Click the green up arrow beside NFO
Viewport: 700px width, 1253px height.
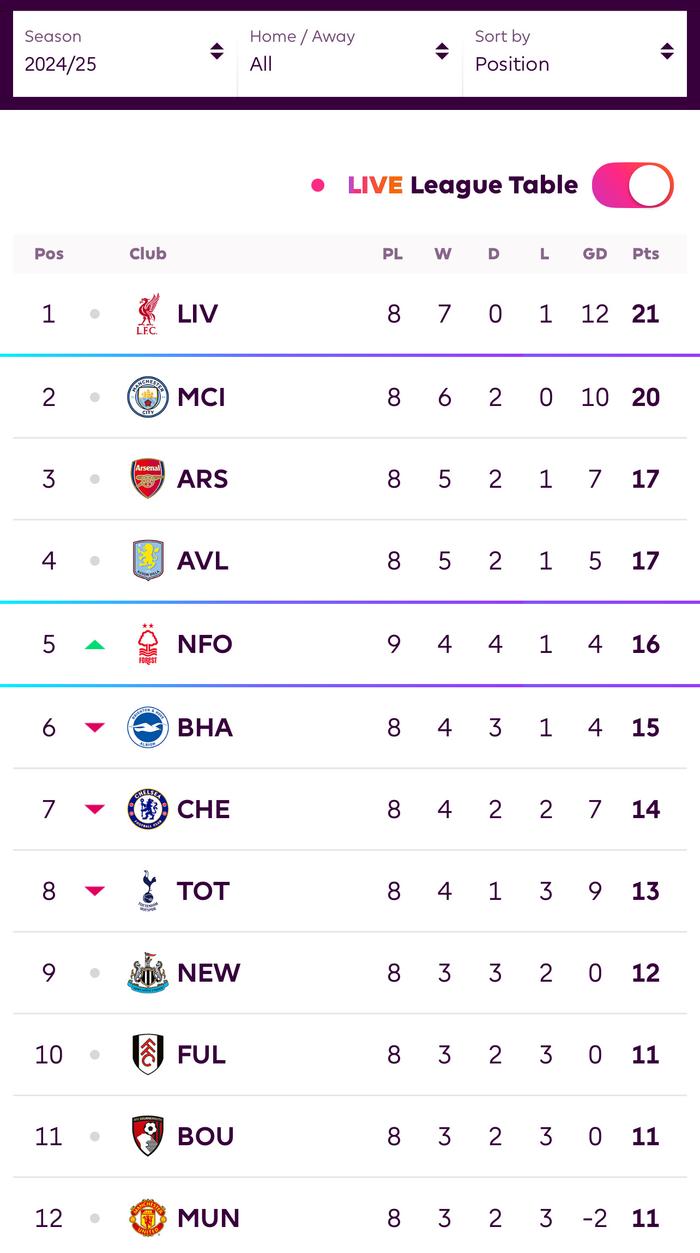coord(95,645)
